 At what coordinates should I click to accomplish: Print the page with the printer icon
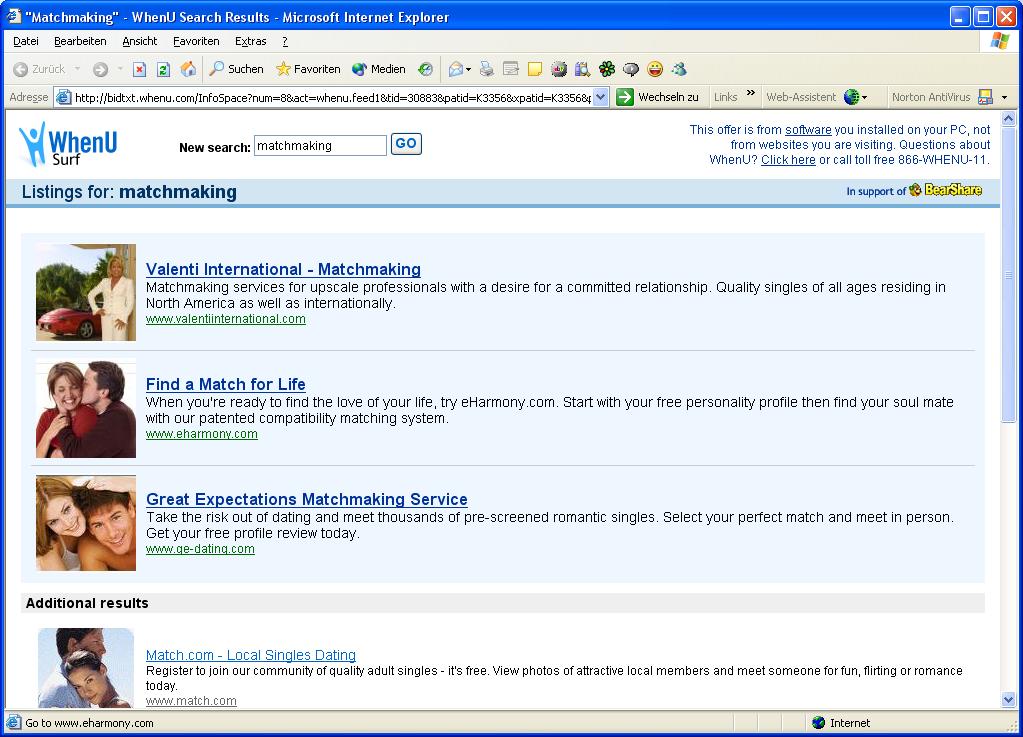pyautogui.click(x=487, y=69)
